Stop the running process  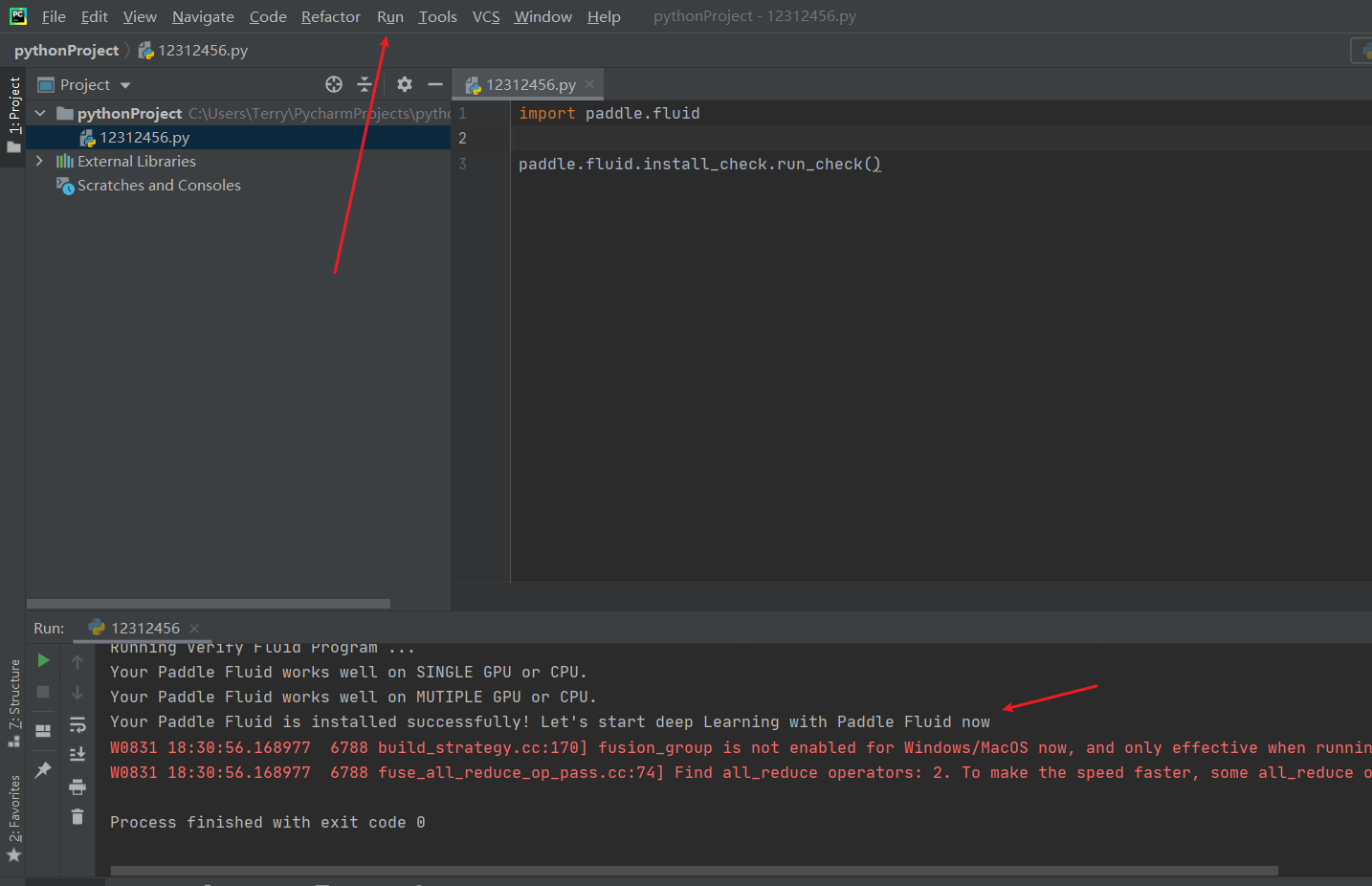(x=42, y=691)
